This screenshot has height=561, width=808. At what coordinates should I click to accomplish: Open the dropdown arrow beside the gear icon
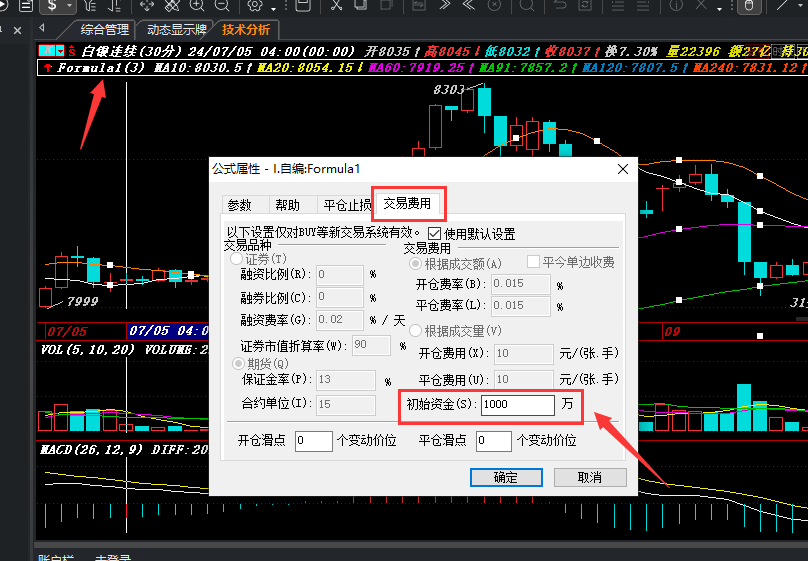273,8
